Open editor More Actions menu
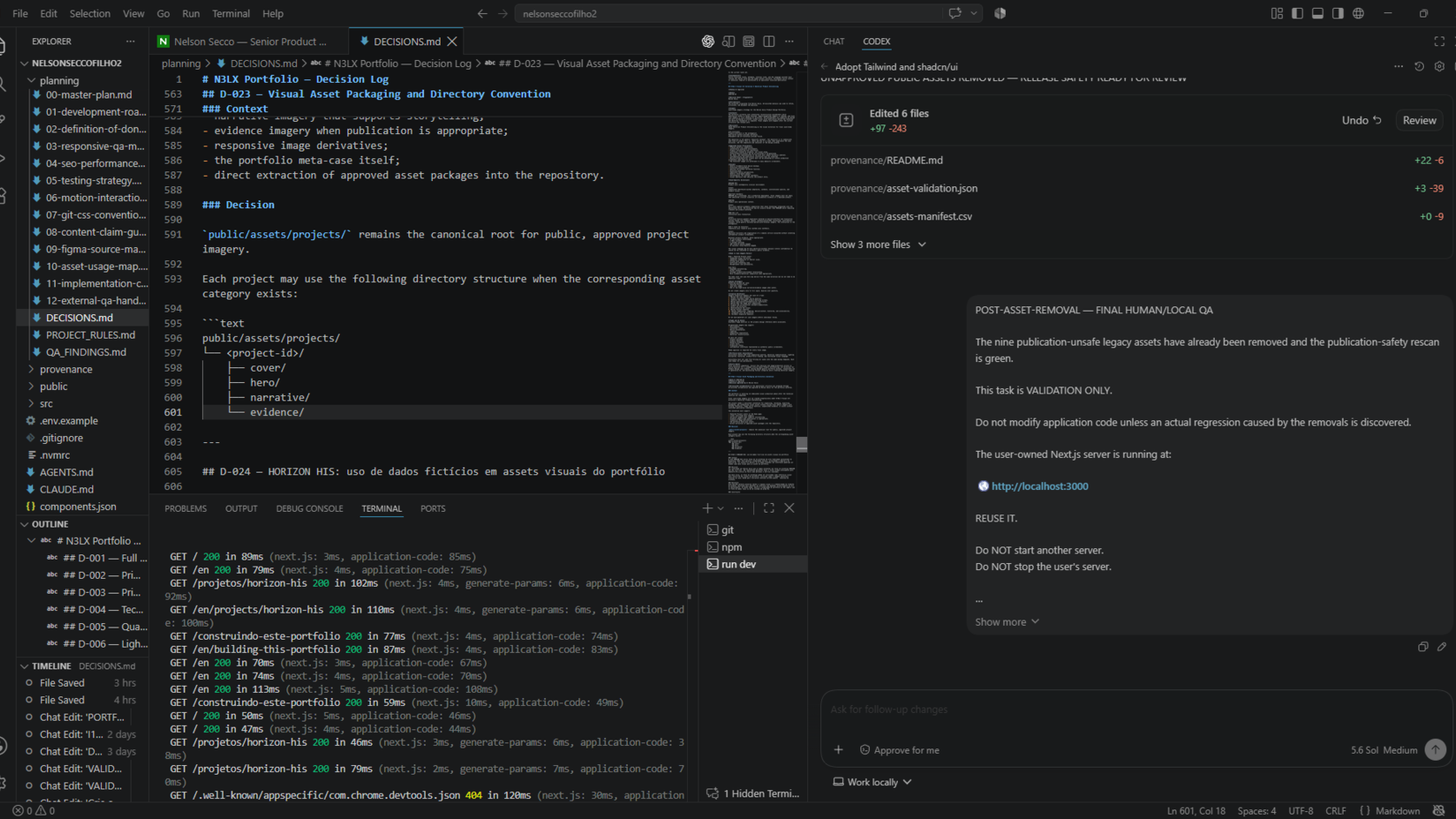 789,42
